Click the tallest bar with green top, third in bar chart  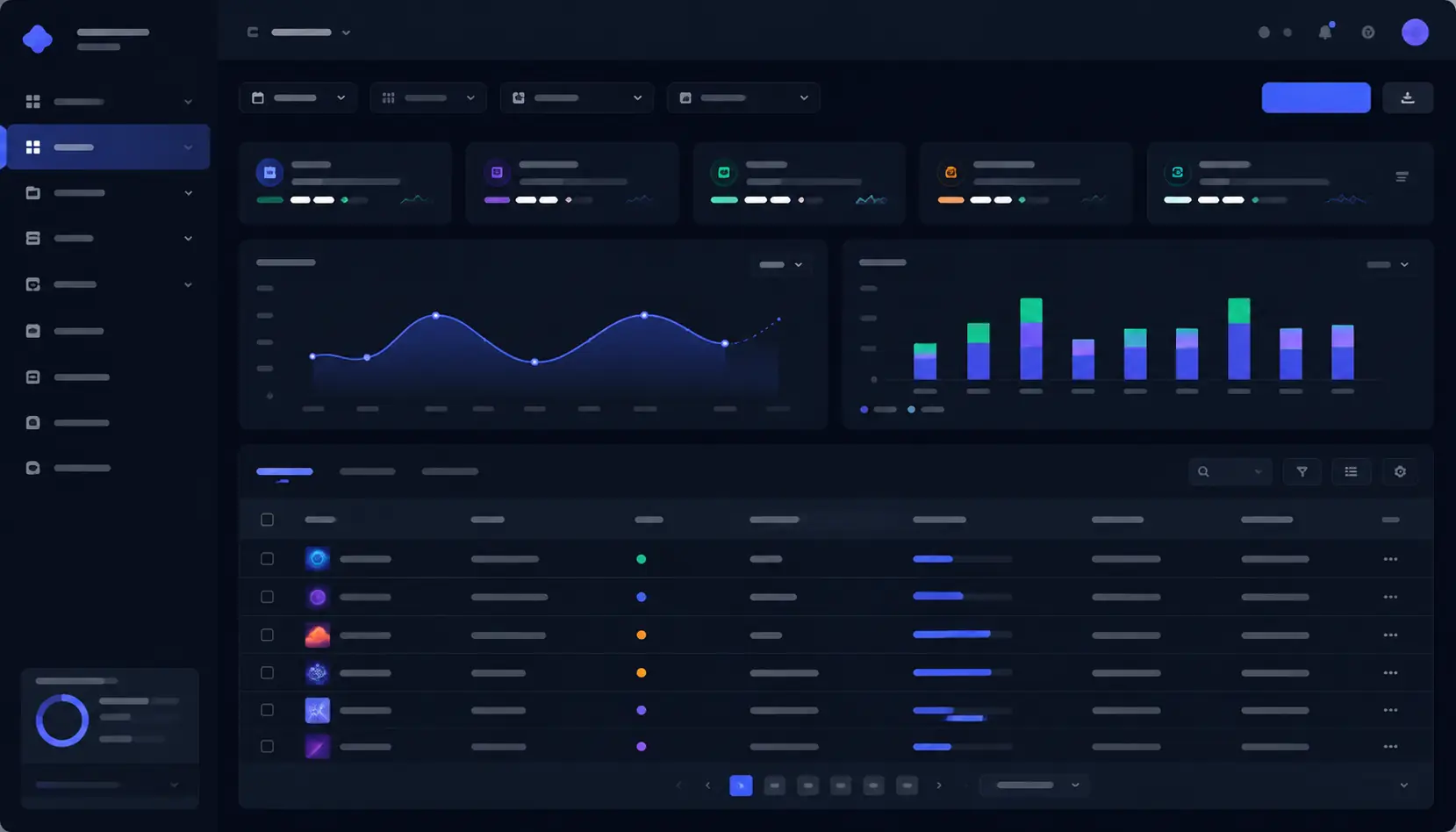1031,339
